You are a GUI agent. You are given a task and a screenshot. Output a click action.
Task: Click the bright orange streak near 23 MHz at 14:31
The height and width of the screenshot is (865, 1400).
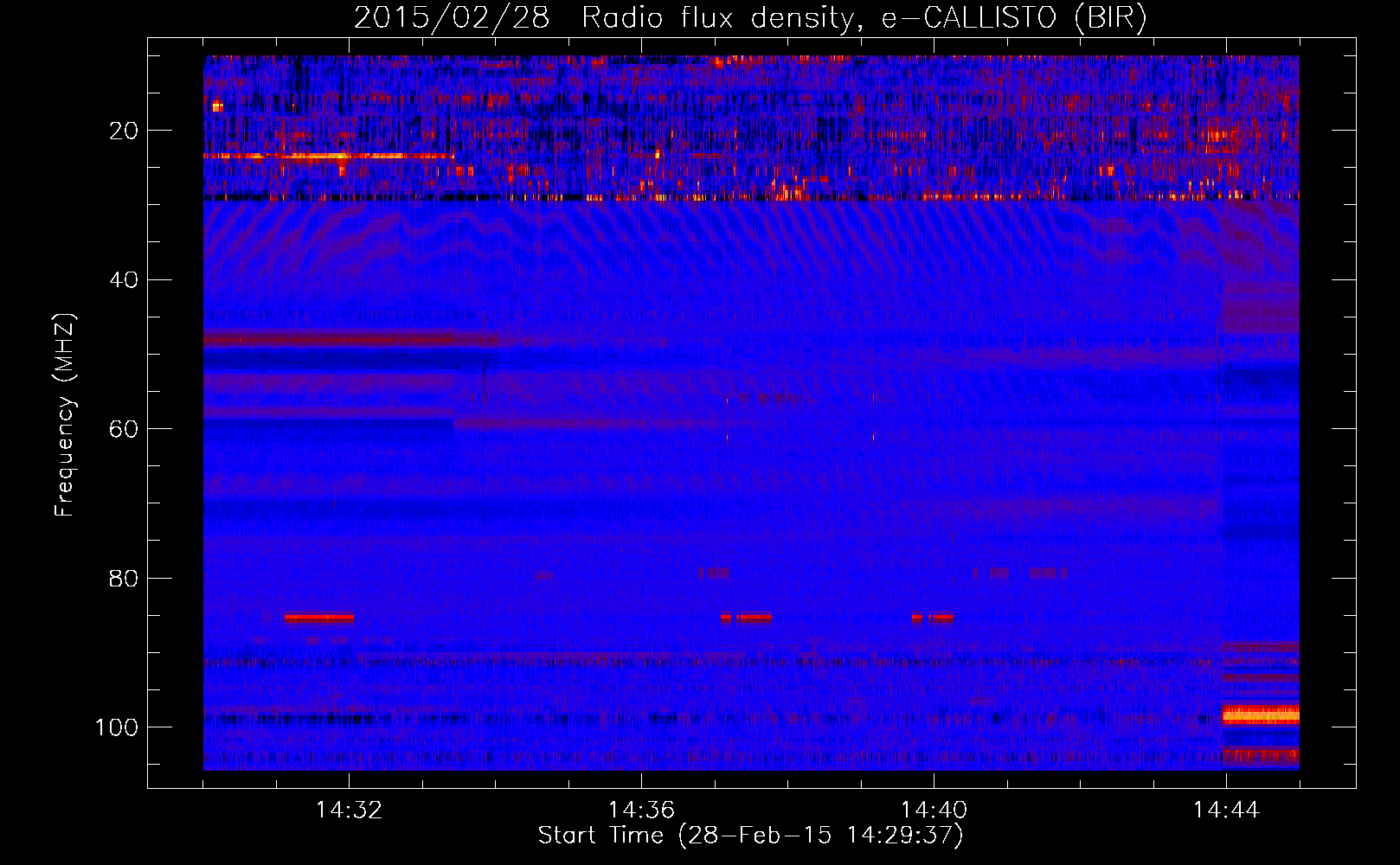[x=329, y=157]
